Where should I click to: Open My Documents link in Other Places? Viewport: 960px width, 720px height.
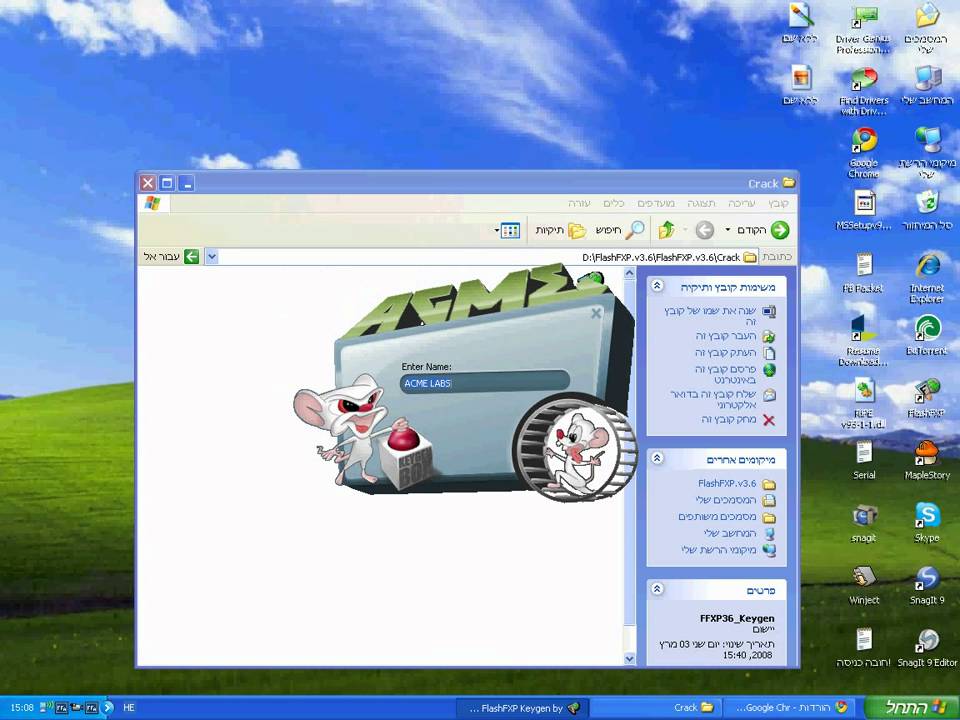[736, 500]
